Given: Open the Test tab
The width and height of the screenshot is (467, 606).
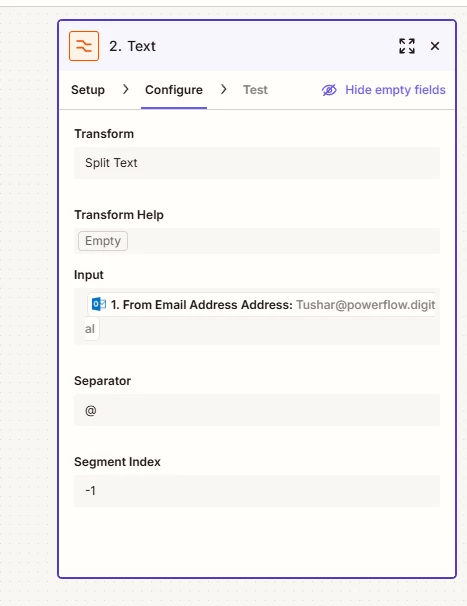Looking at the screenshot, I should [x=255, y=90].
